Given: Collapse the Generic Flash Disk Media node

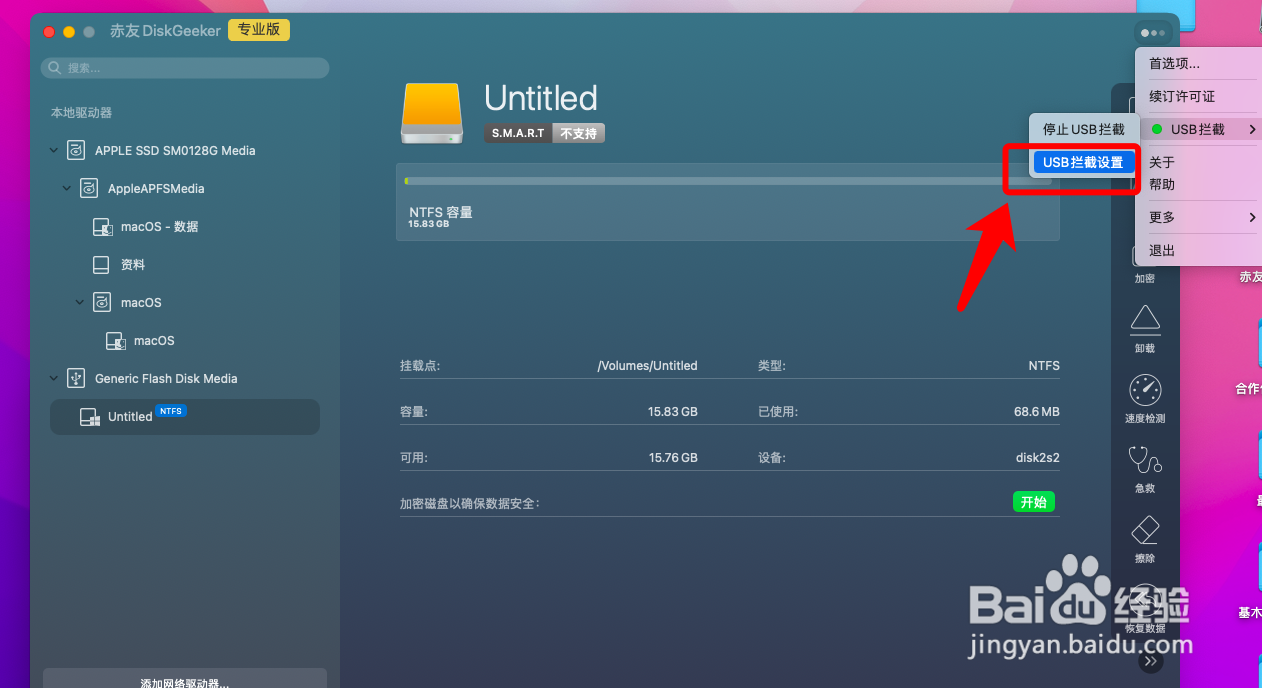Looking at the screenshot, I should 53,379.
